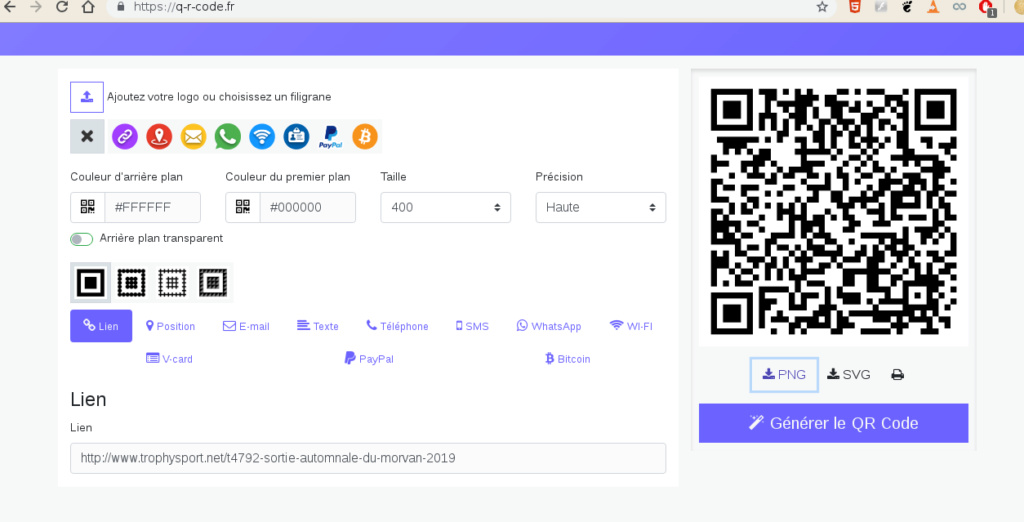This screenshot has height=522, width=1024.
Task: Click the Lien URL input field
Action: [x=368, y=458]
